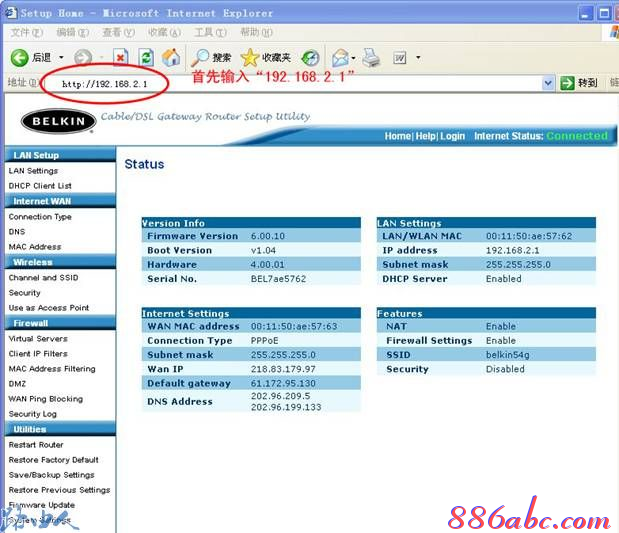619x533 pixels.
Task: Expand the address bar dropdown arrow
Action: click(548, 83)
